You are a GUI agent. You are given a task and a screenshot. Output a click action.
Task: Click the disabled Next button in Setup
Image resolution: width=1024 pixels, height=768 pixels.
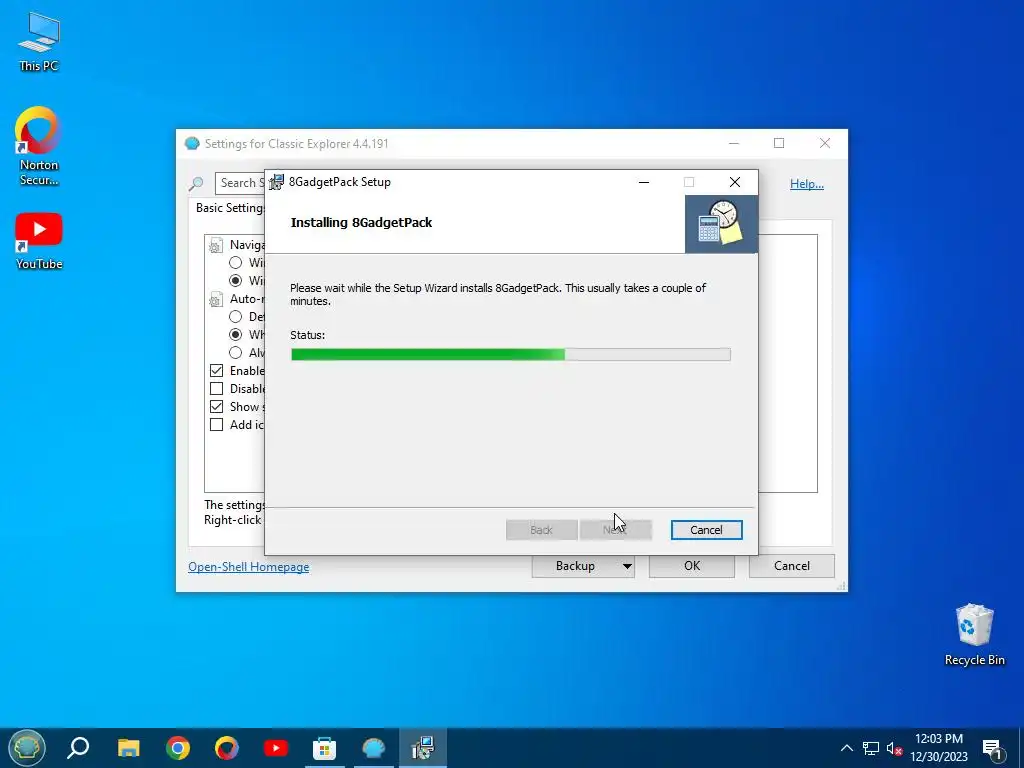click(615, 530)
